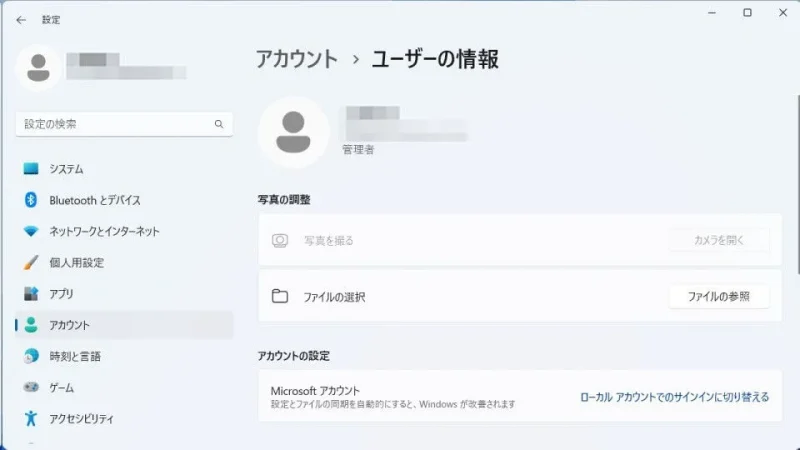
Task: Open the システム settings page
Action: (x=124, y=168)
